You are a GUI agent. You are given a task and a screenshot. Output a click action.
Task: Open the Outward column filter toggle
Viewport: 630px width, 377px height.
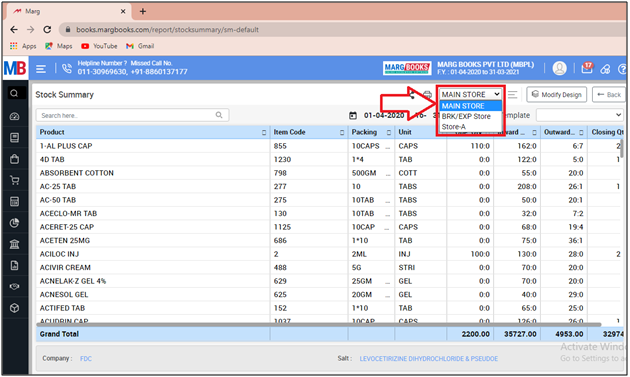pyautogui.click(x=581, y=133)
